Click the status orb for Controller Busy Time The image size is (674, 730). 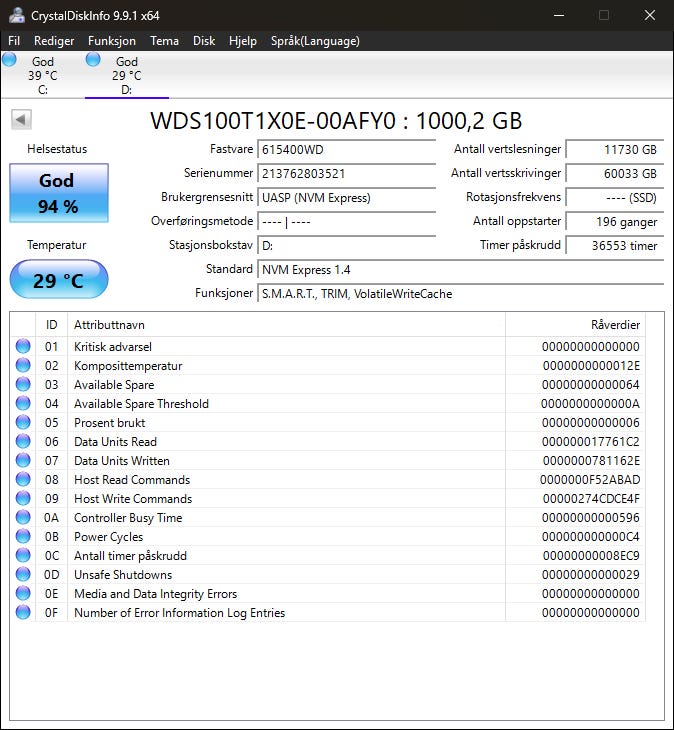coord(23,517)
